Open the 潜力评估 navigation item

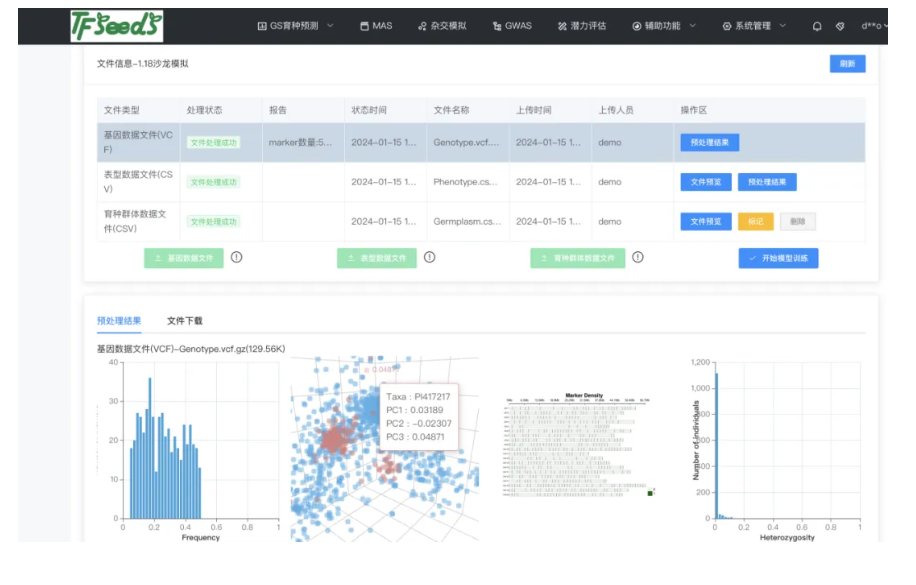point(581,26)
